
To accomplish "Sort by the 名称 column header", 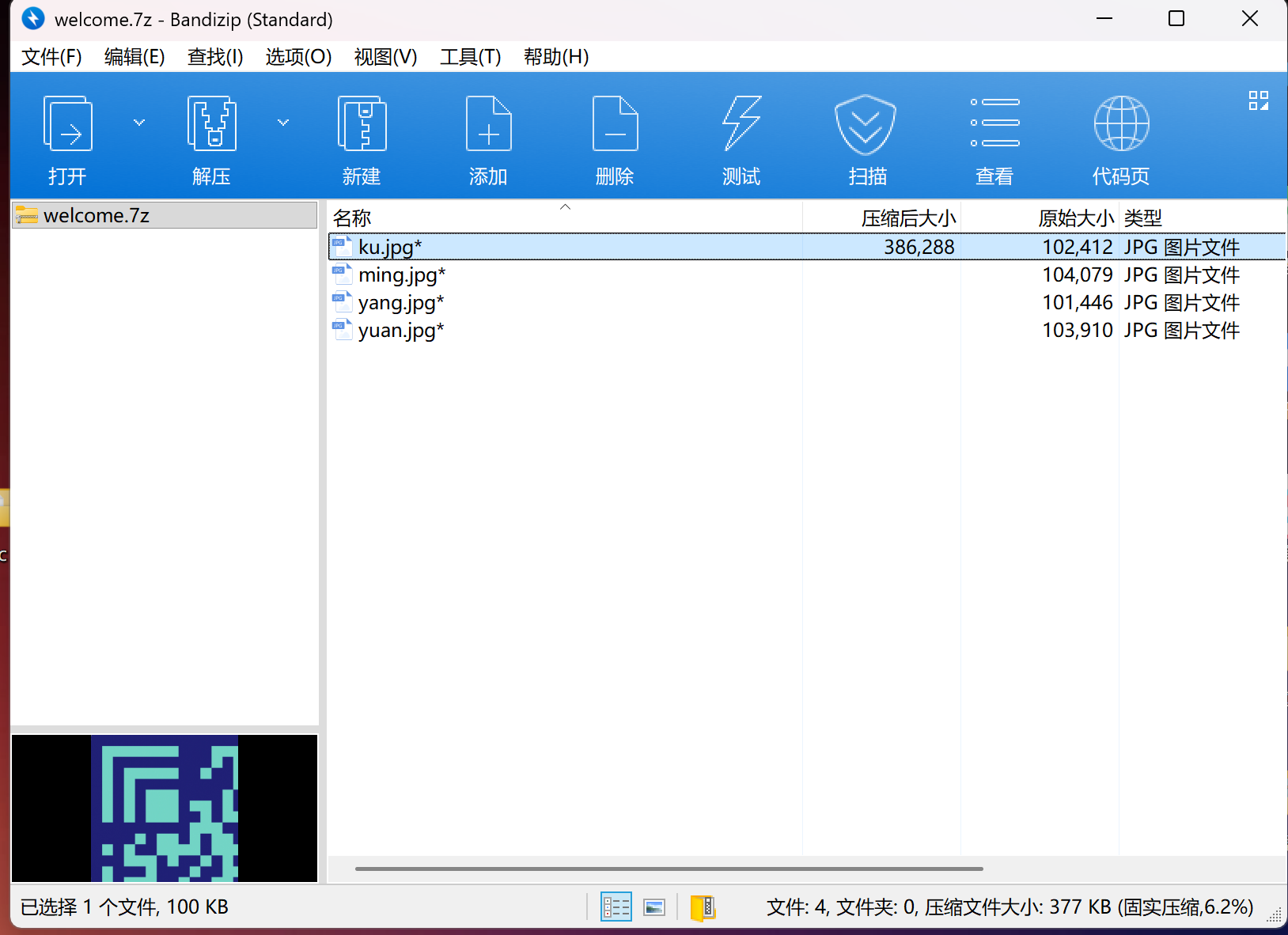I will (565, 218).
